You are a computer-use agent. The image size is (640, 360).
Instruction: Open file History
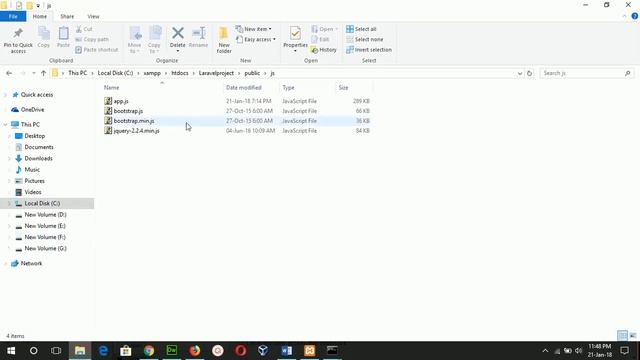point(324,49)
